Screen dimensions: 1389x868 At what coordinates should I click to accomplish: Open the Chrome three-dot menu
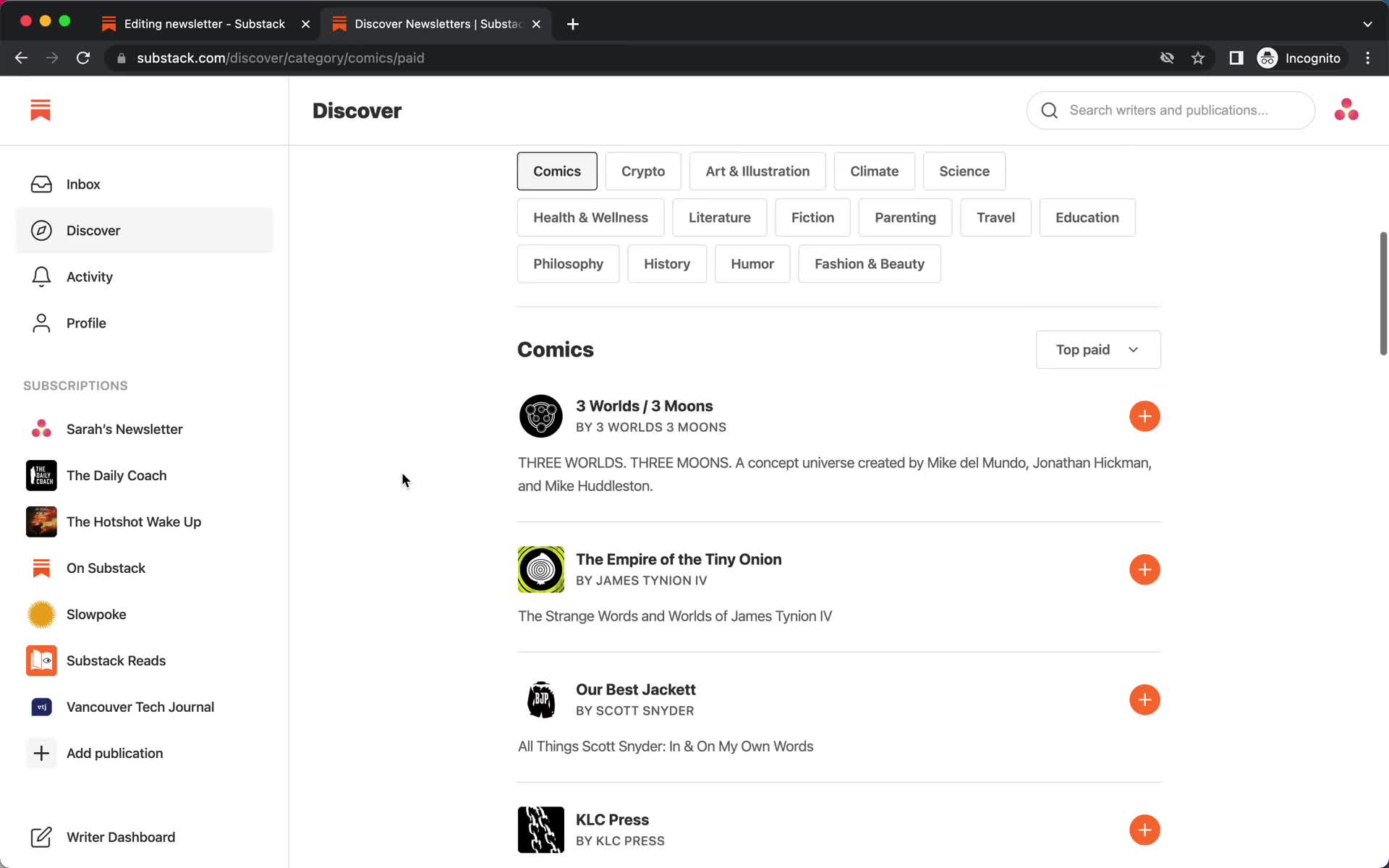(1367, 58)
